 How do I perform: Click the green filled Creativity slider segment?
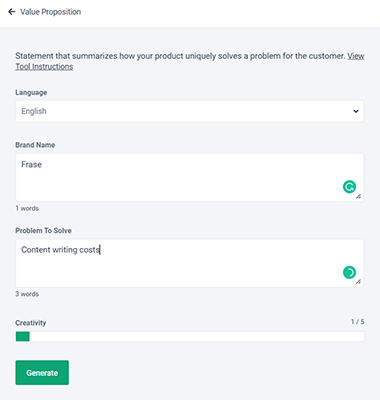22,336
